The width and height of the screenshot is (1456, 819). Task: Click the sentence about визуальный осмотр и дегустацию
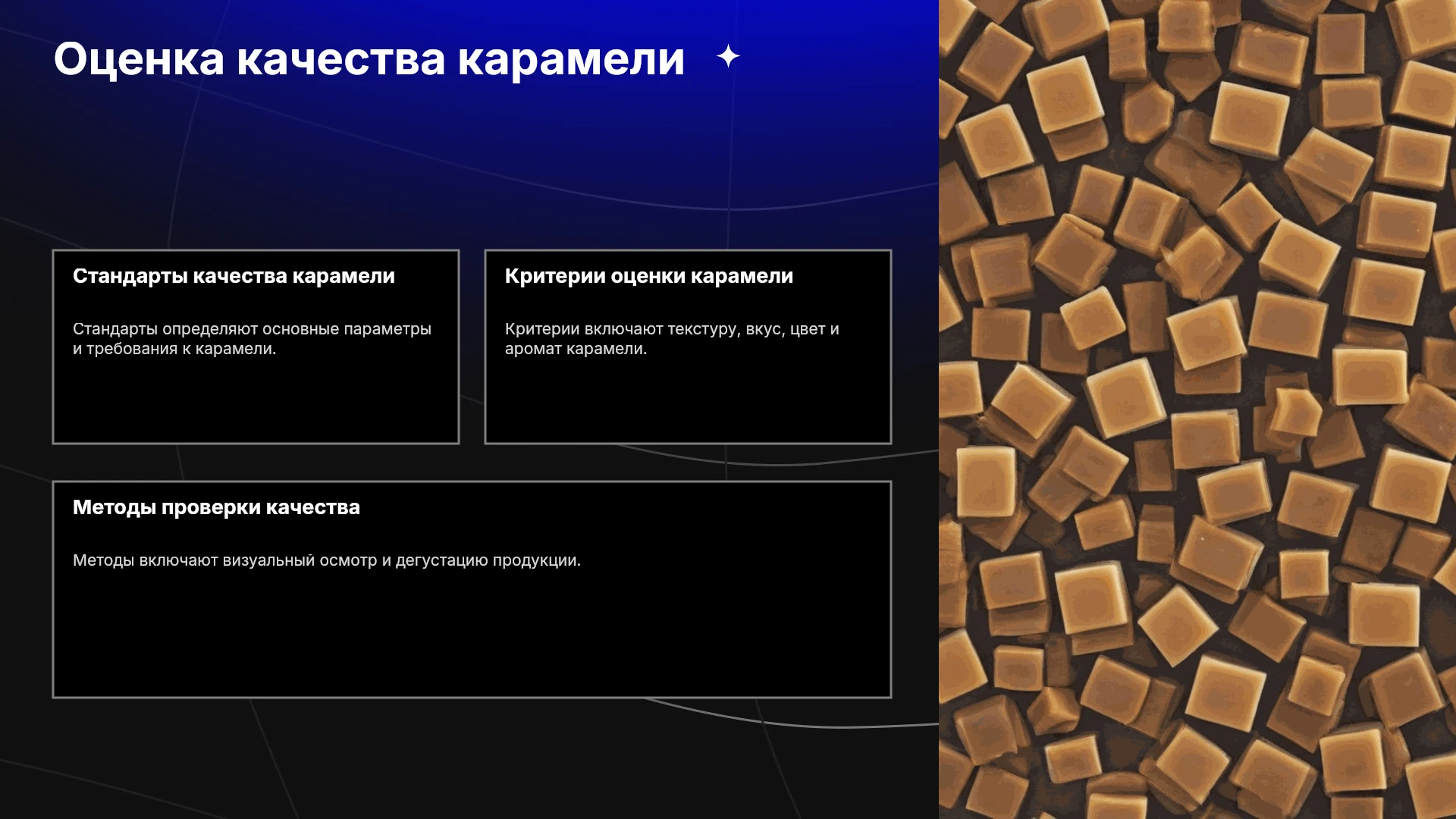[327, 560]
